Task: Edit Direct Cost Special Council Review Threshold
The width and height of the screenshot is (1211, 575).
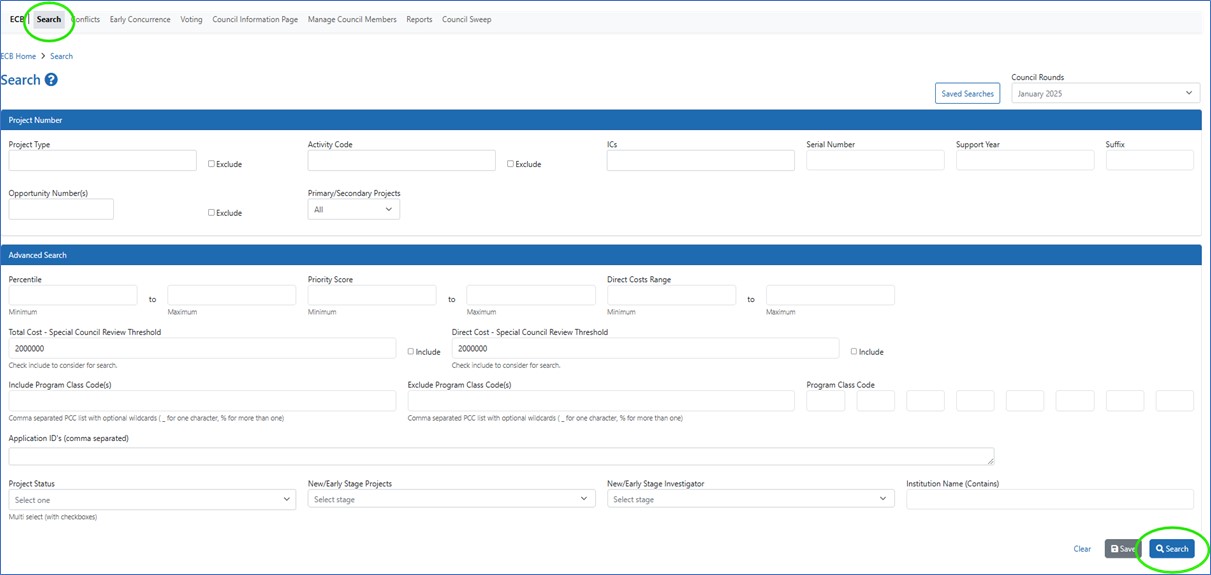Action: point(646,348)
